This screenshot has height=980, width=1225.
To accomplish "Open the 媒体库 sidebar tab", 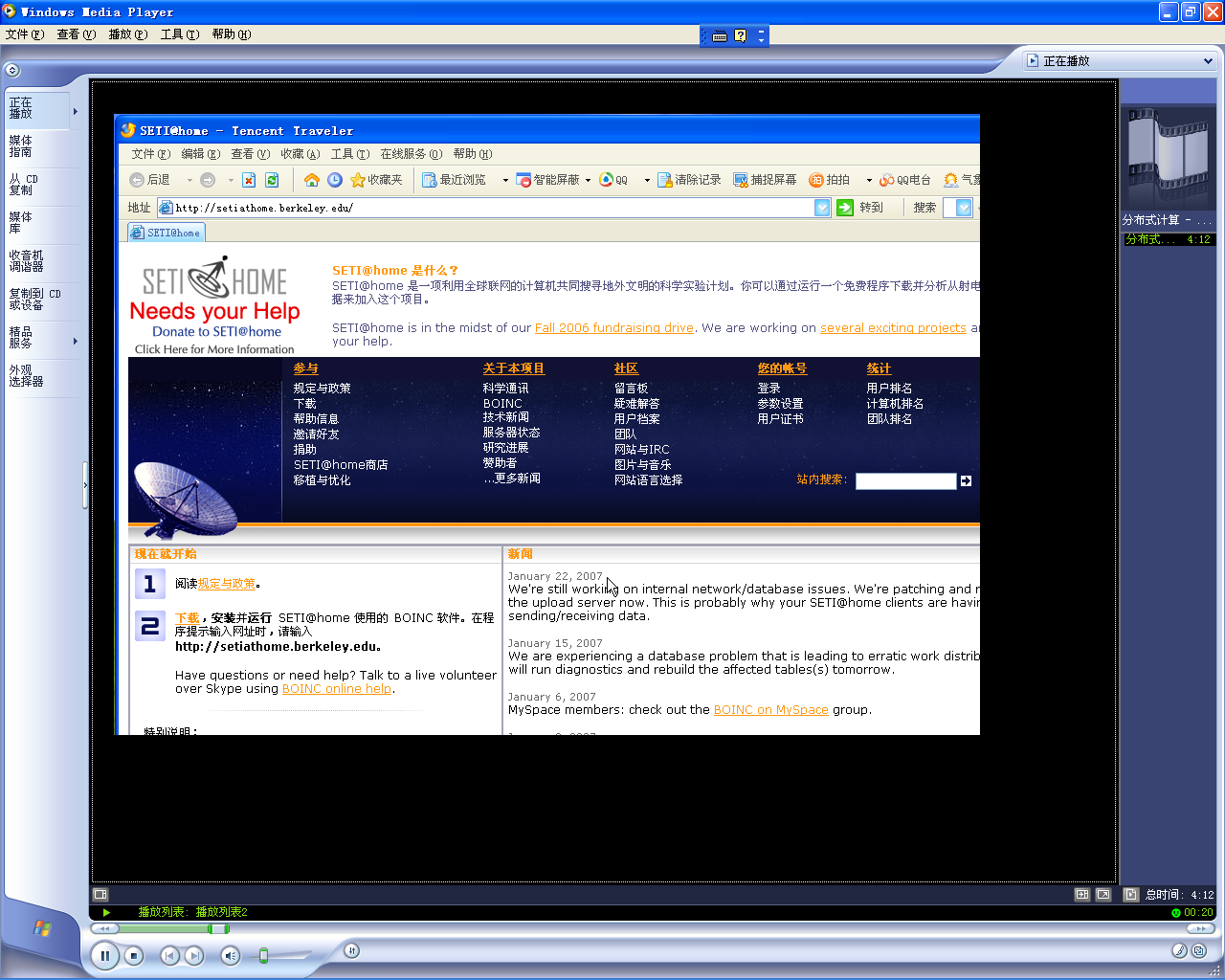I will (36, 223).
